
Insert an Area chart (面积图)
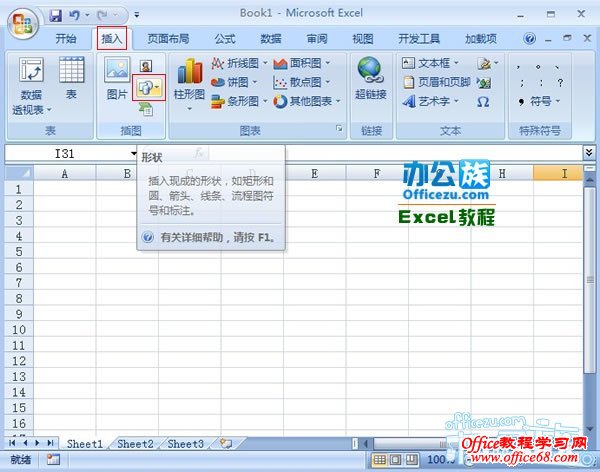[302, 63]
